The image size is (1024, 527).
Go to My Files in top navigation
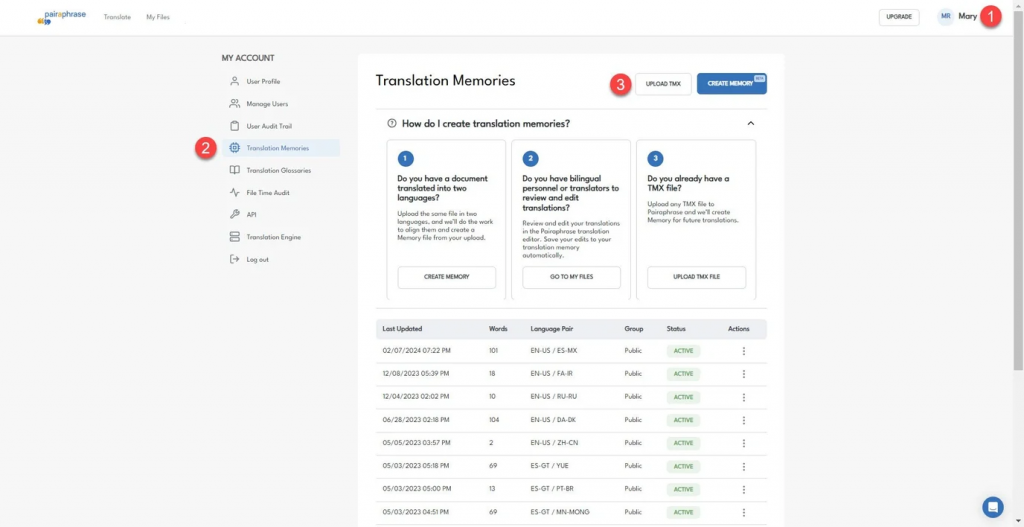click(158, 17)
